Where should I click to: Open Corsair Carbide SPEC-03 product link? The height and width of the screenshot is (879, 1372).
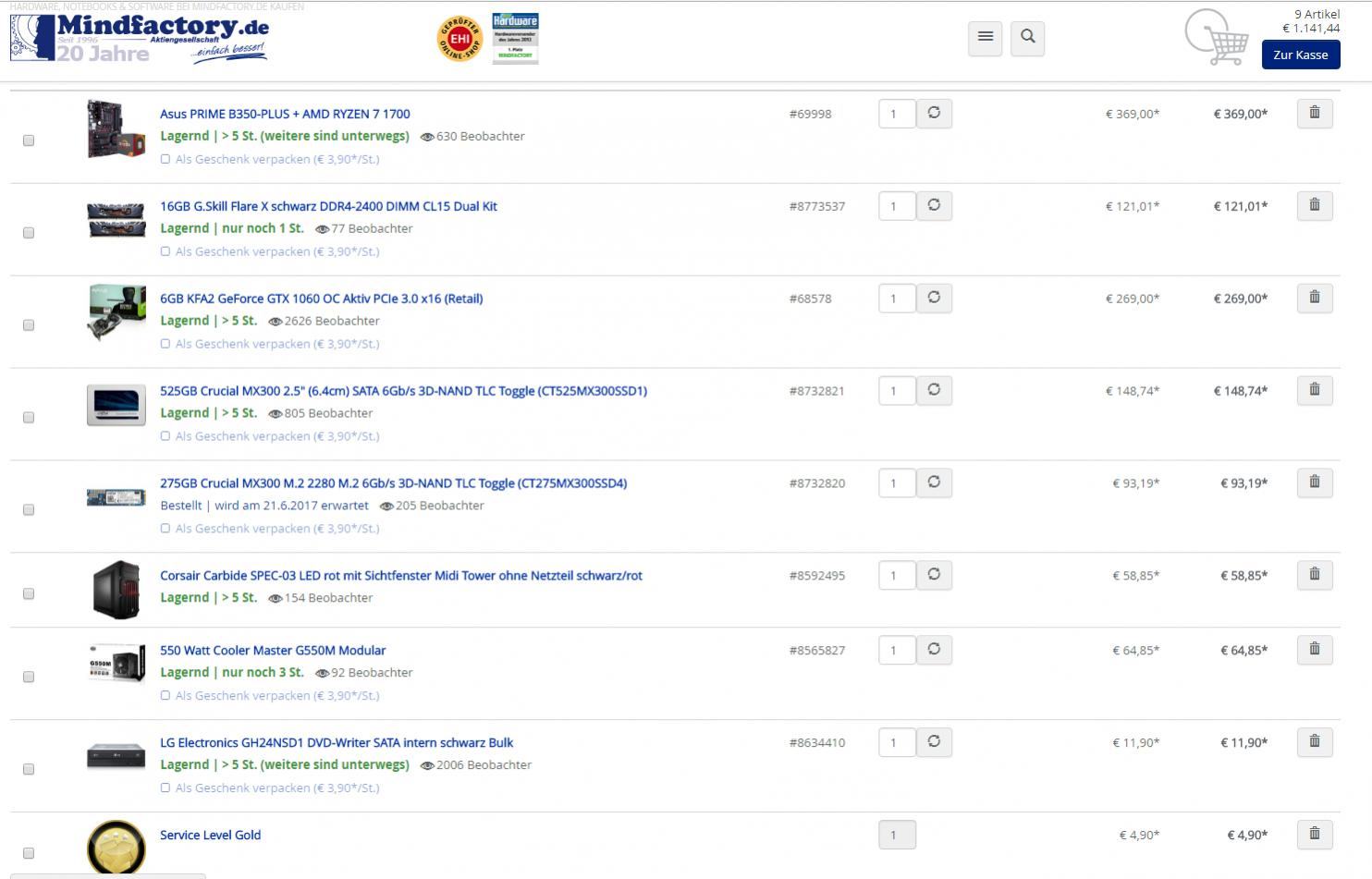point(400,575)
